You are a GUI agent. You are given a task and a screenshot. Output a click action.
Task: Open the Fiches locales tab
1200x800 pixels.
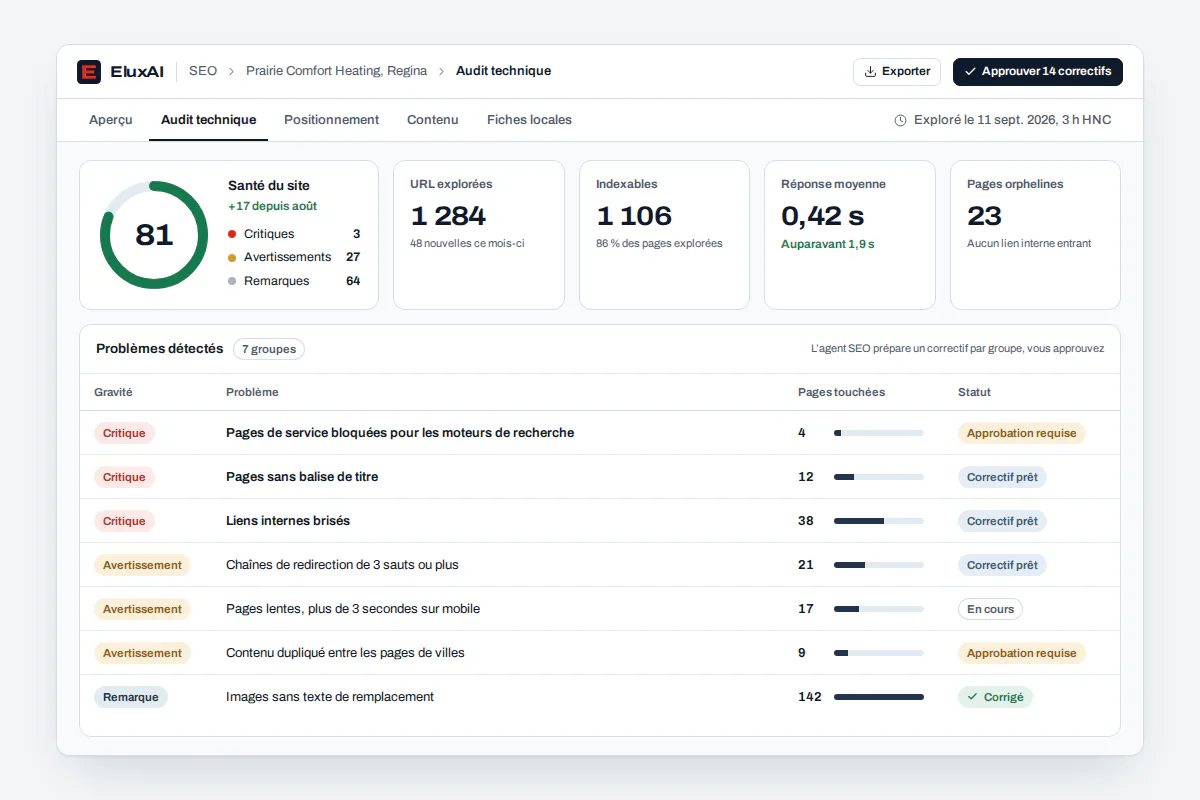click(529, 120)
